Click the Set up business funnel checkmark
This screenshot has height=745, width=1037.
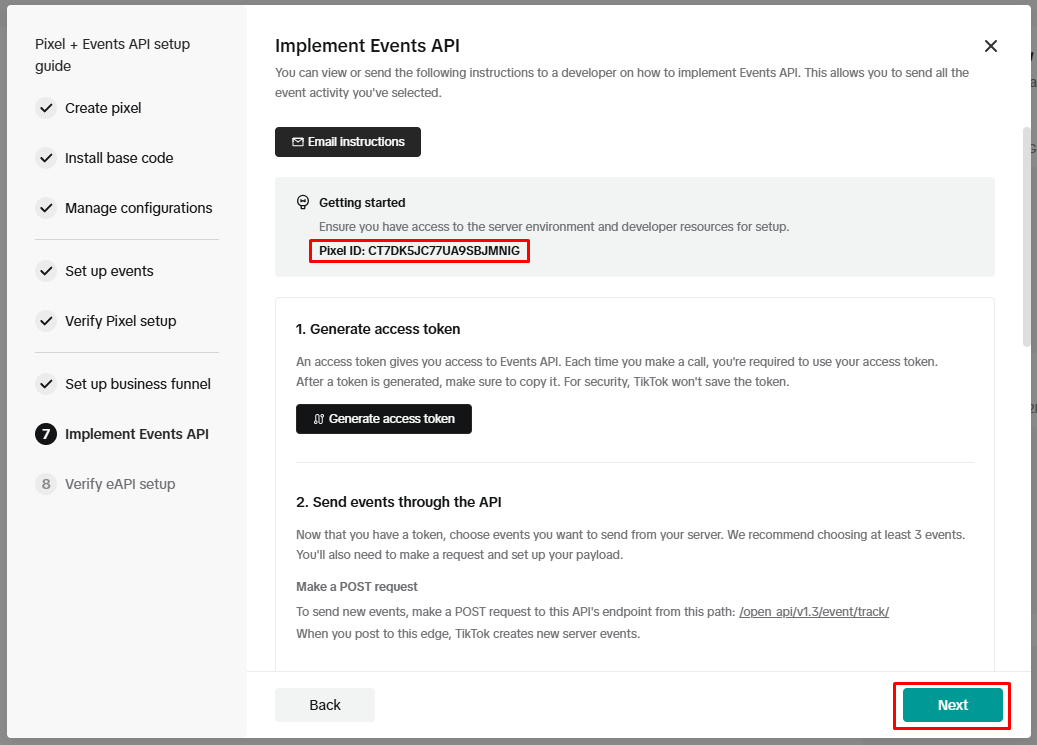tap(46, 384)
